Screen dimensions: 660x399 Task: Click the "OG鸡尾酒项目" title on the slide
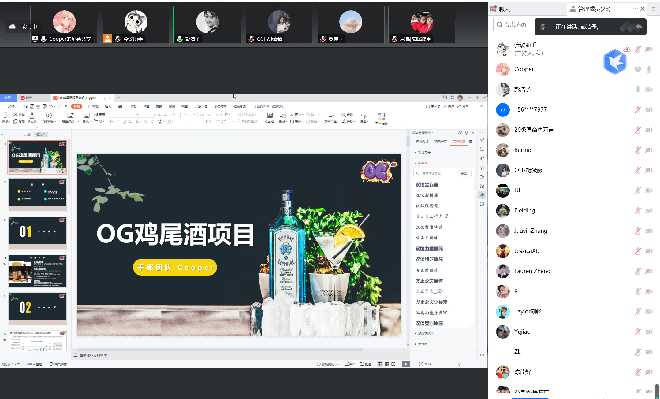(x=176, y=235)
